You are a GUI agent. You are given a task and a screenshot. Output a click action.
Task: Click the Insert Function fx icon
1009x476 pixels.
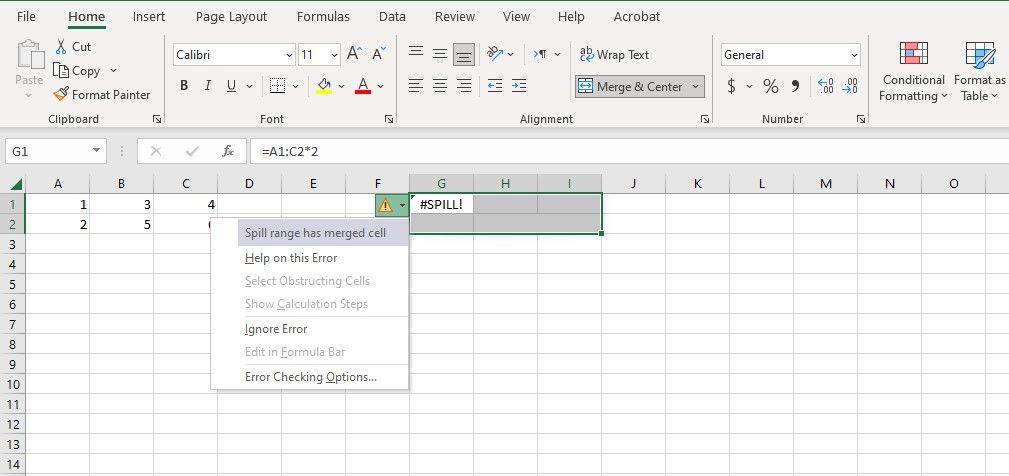(x=228, y=151)
